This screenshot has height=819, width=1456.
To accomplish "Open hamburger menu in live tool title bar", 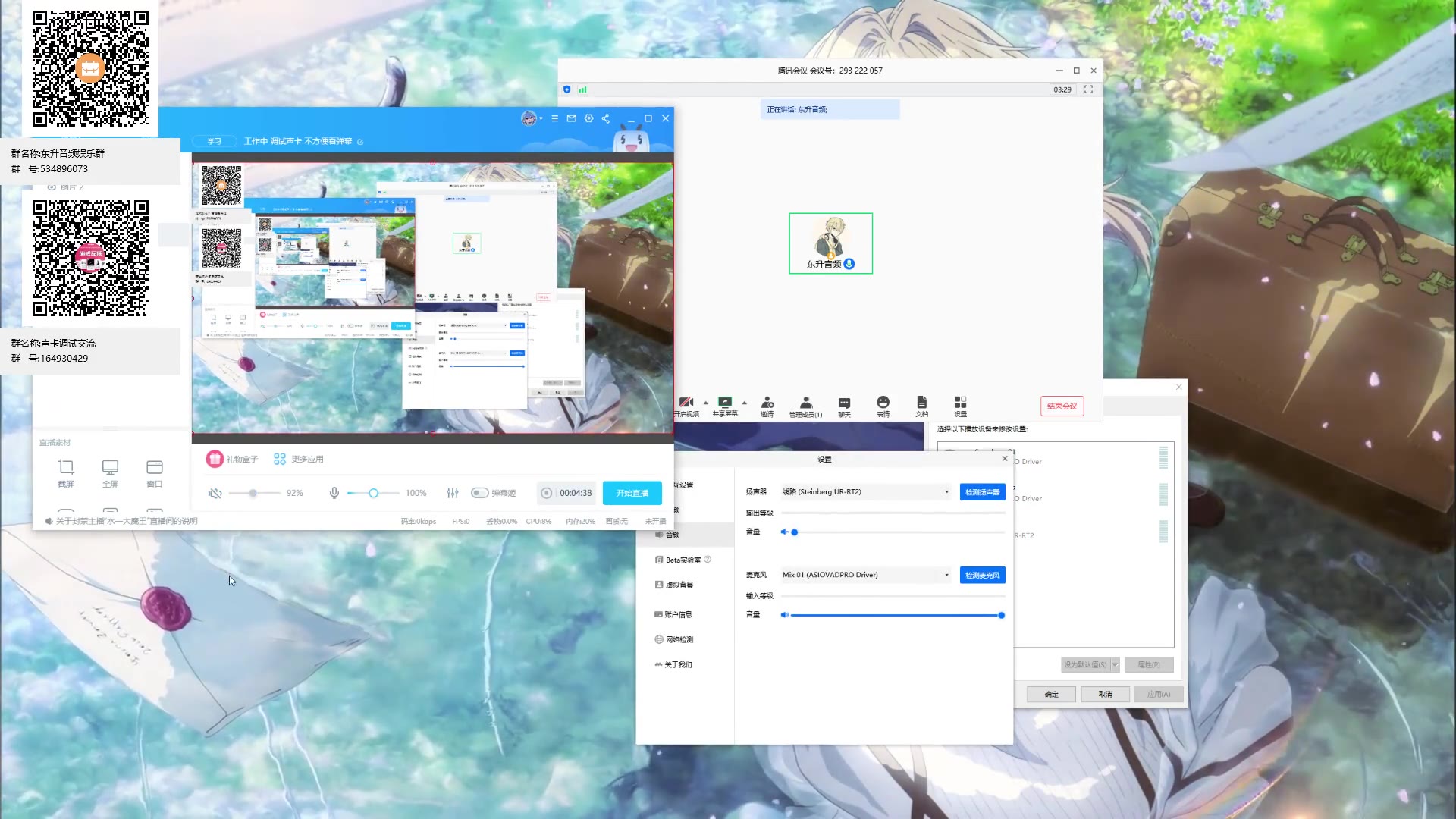I will pyautogui.click(x=554, y=118).
